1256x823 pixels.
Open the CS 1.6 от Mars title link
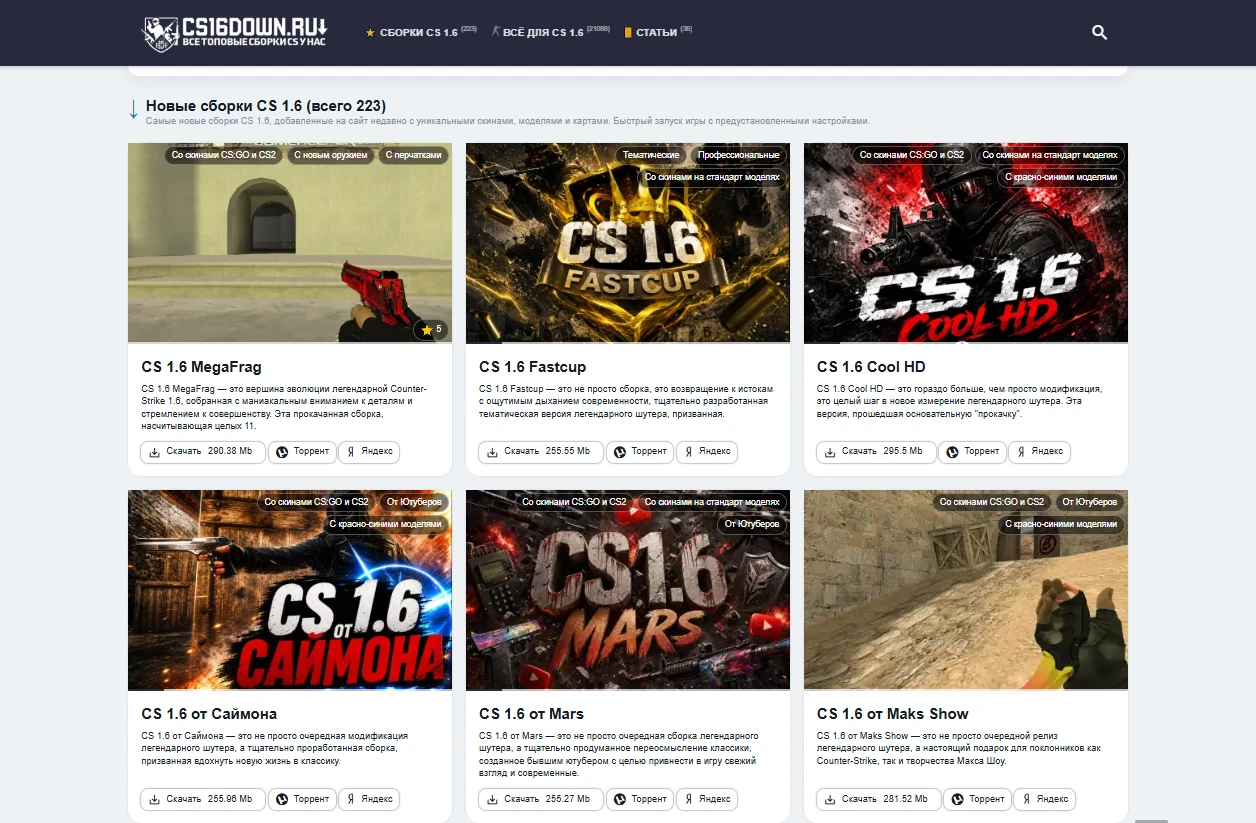[531, 714]
